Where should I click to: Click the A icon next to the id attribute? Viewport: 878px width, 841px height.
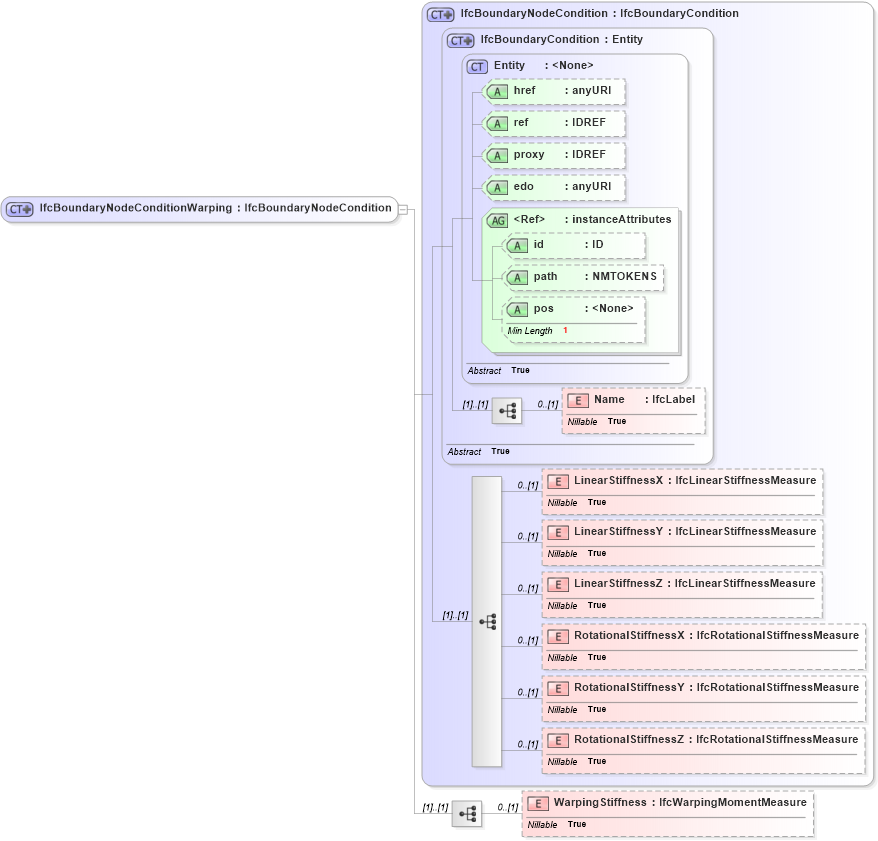[517, 245]
